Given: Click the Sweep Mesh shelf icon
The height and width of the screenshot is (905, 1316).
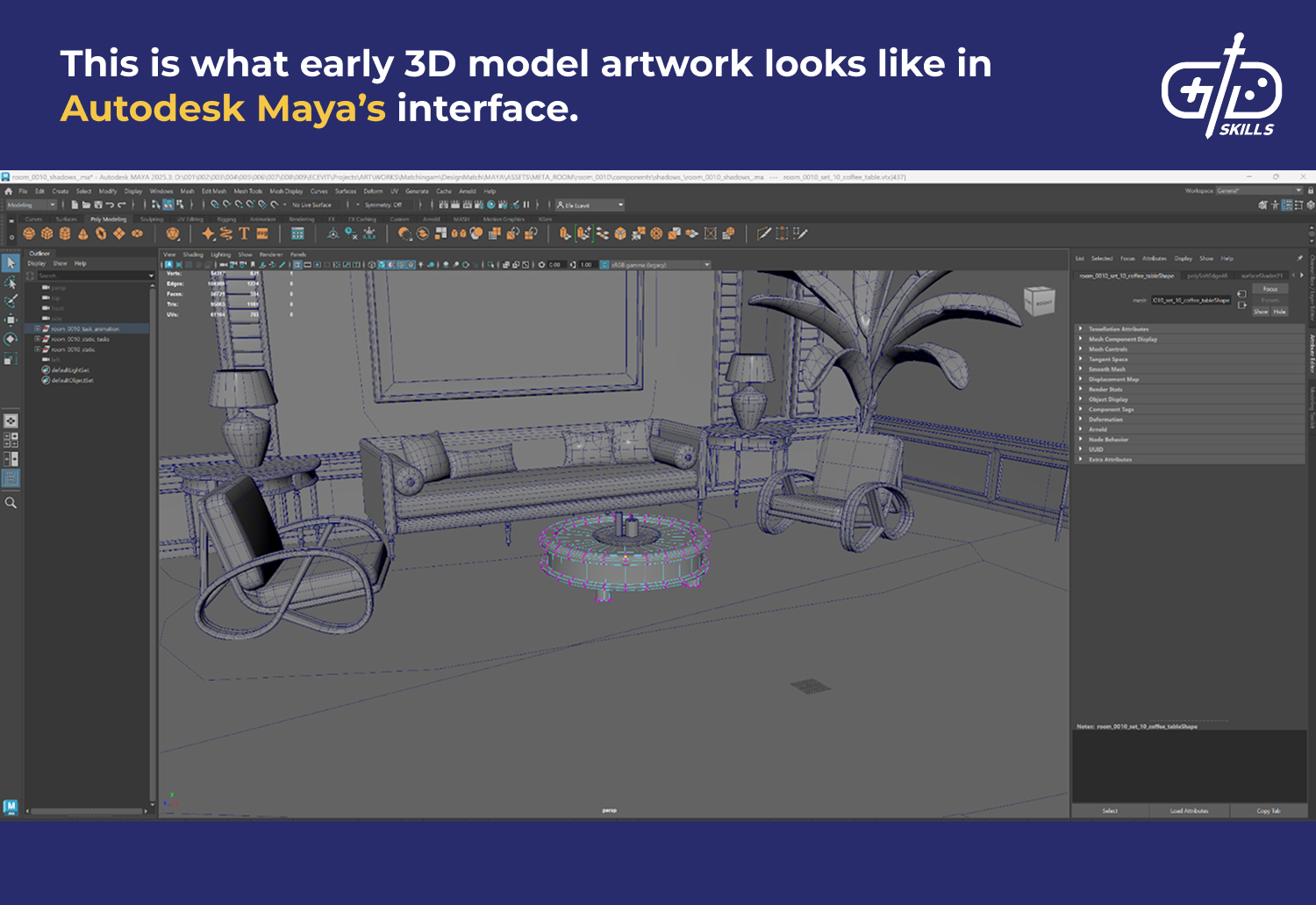Looking at the screenshot, I should pos(226,233).
